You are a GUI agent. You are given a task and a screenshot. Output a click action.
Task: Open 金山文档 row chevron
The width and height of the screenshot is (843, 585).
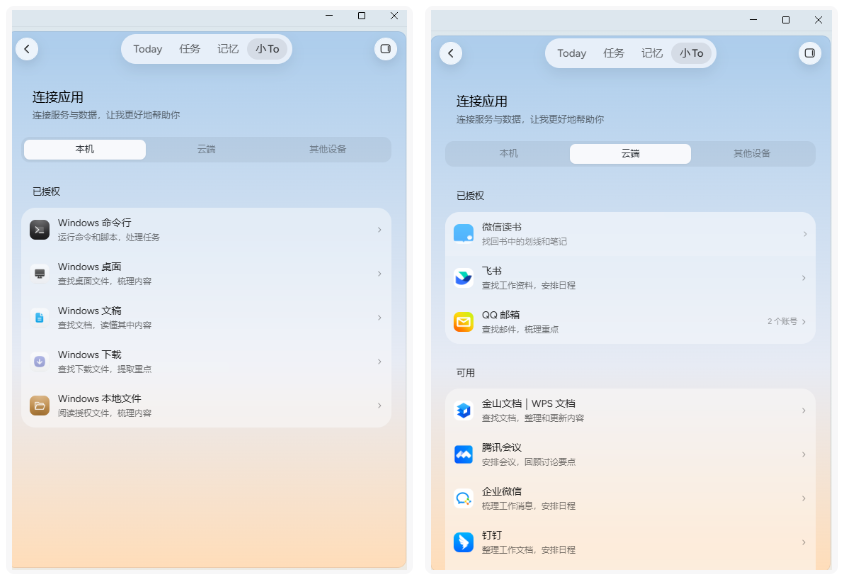804,410
